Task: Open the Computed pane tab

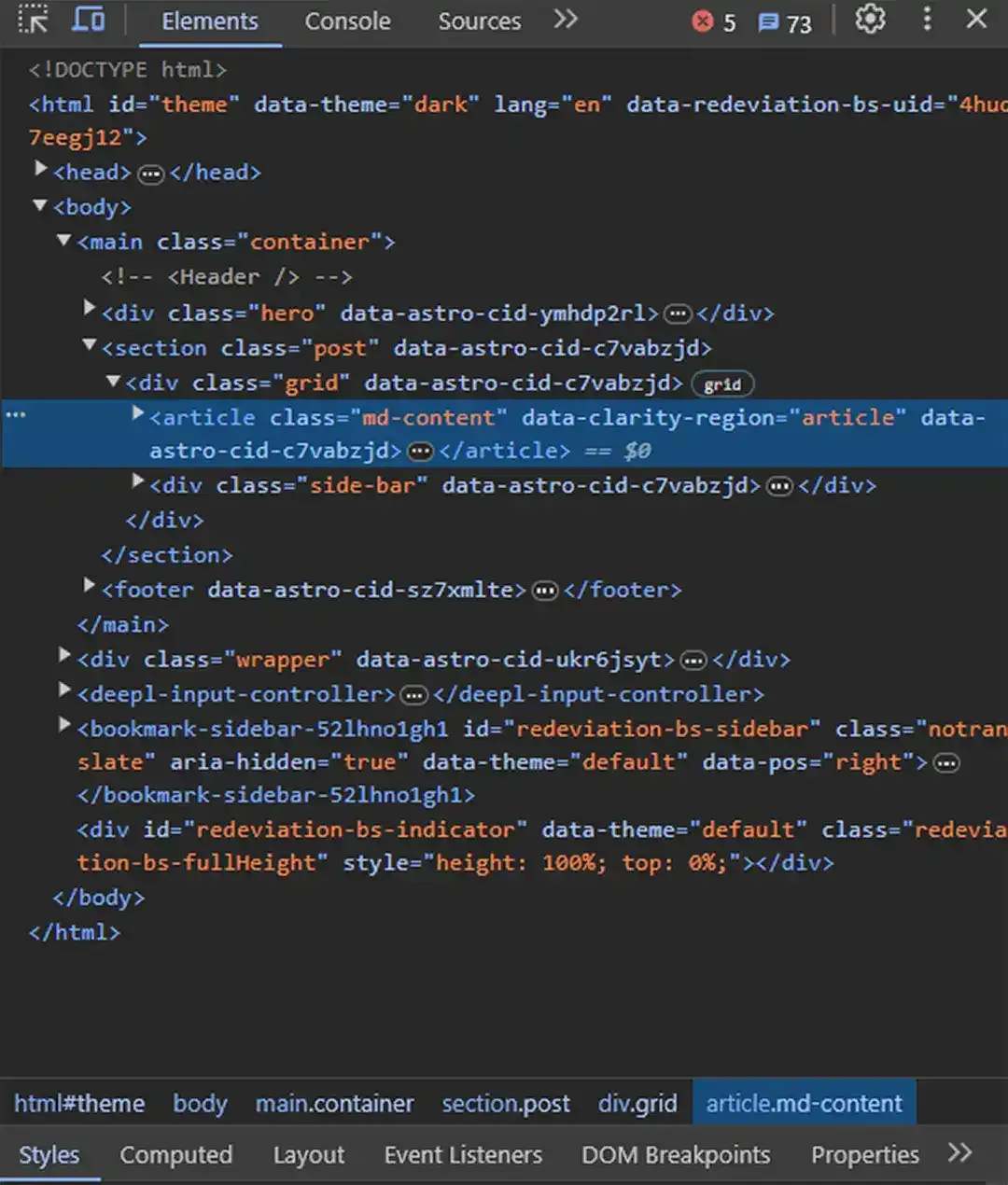Action: (x=175, y=1155)
